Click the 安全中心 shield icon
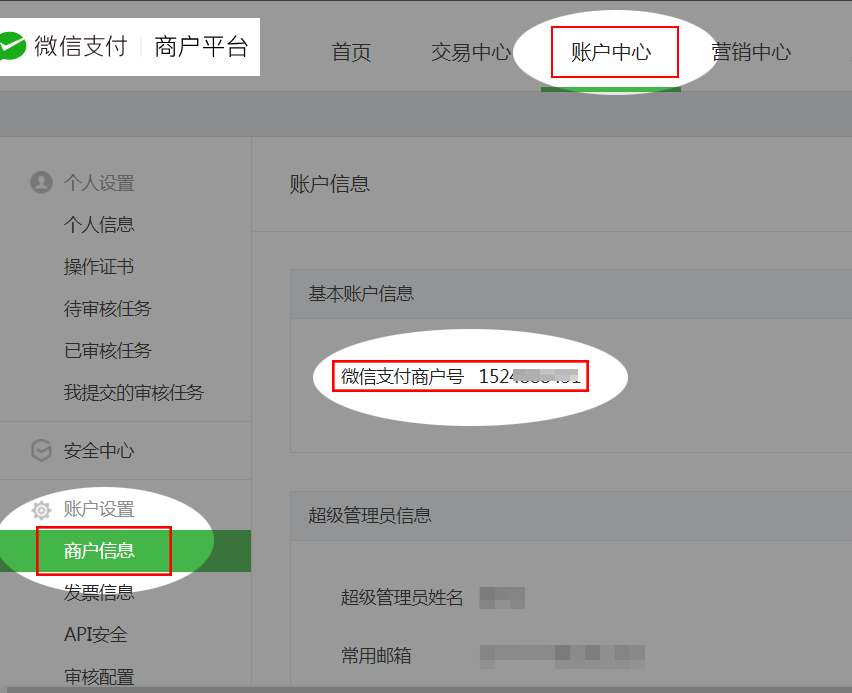The height and width of the screenshot is (693, 852). pos(41,451)
